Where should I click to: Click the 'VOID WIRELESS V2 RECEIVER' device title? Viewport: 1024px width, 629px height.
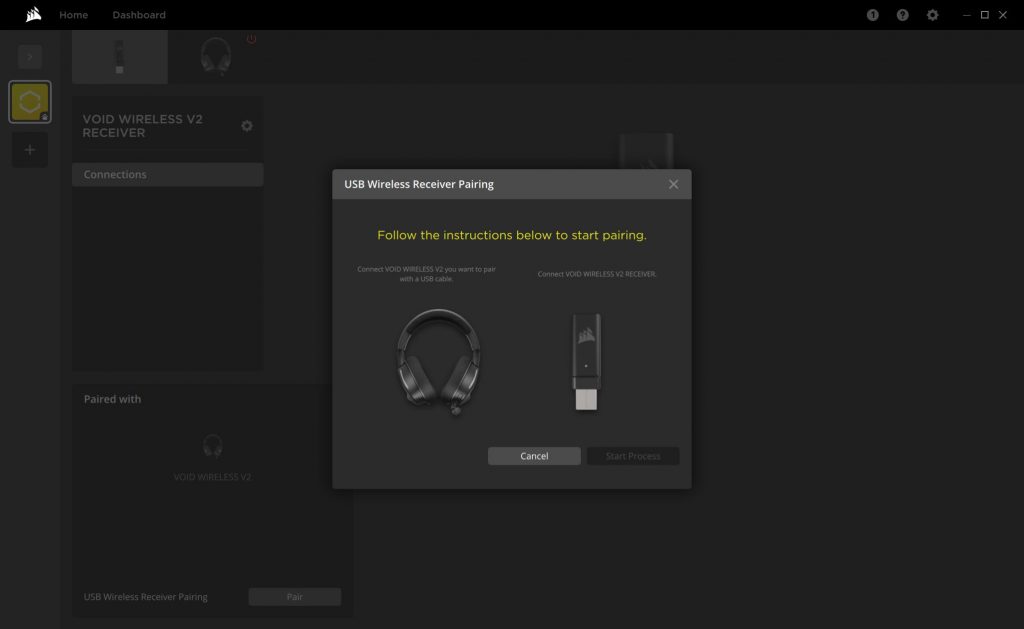click(142, 126)
